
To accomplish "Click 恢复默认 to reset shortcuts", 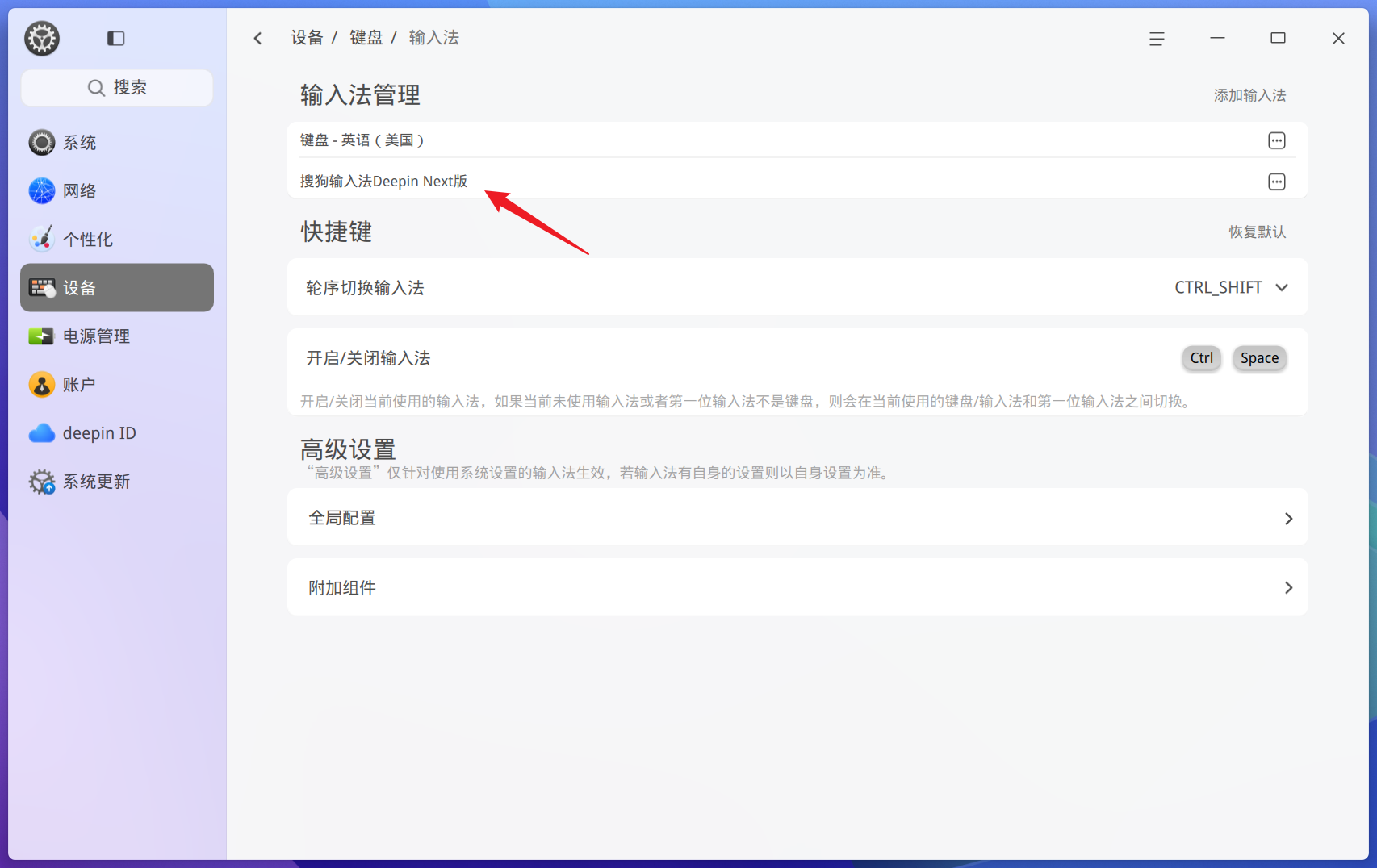I will pyautogui.click(x=1257, y=232).
